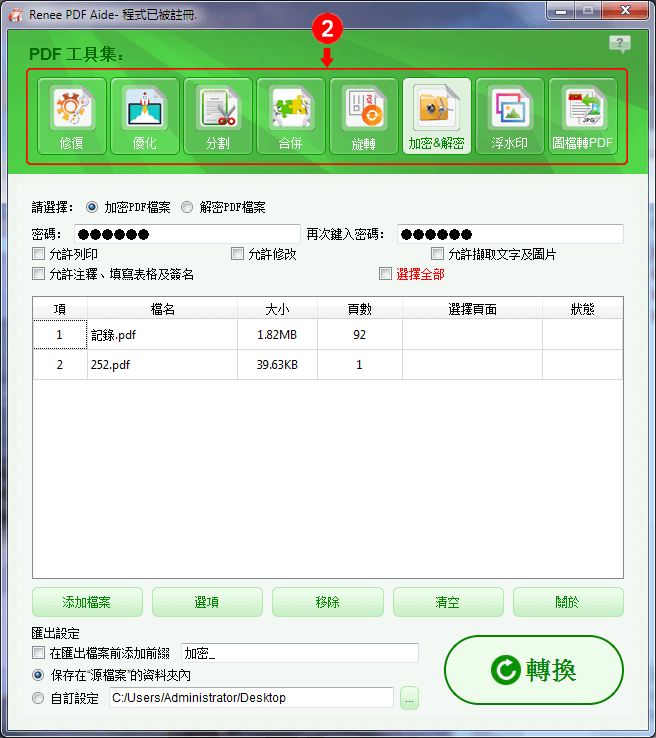Image resolution: width=656 pixels, height=738 pixels.
Task: Click the 大小 column header
Action: [277, 309]
